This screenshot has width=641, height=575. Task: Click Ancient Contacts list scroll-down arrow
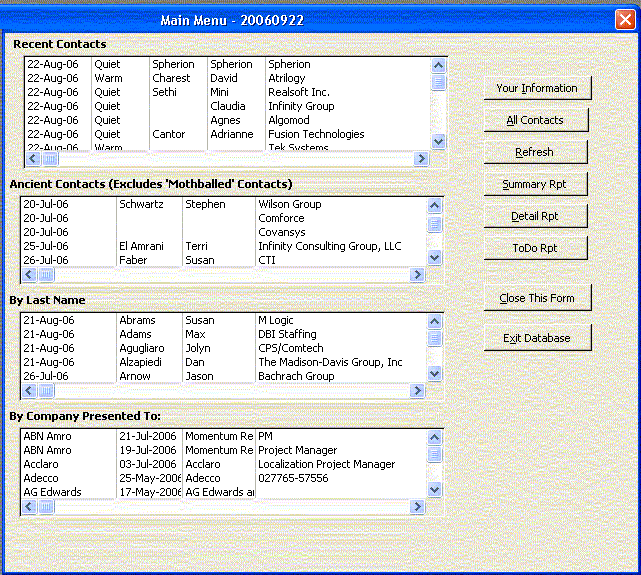tap(434, 257)
